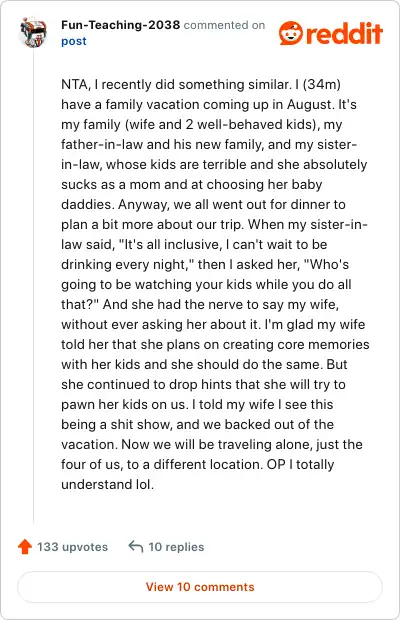400x620 pixels.
Task: Click the reddit wordmark text
Action: tap(344, 33)
